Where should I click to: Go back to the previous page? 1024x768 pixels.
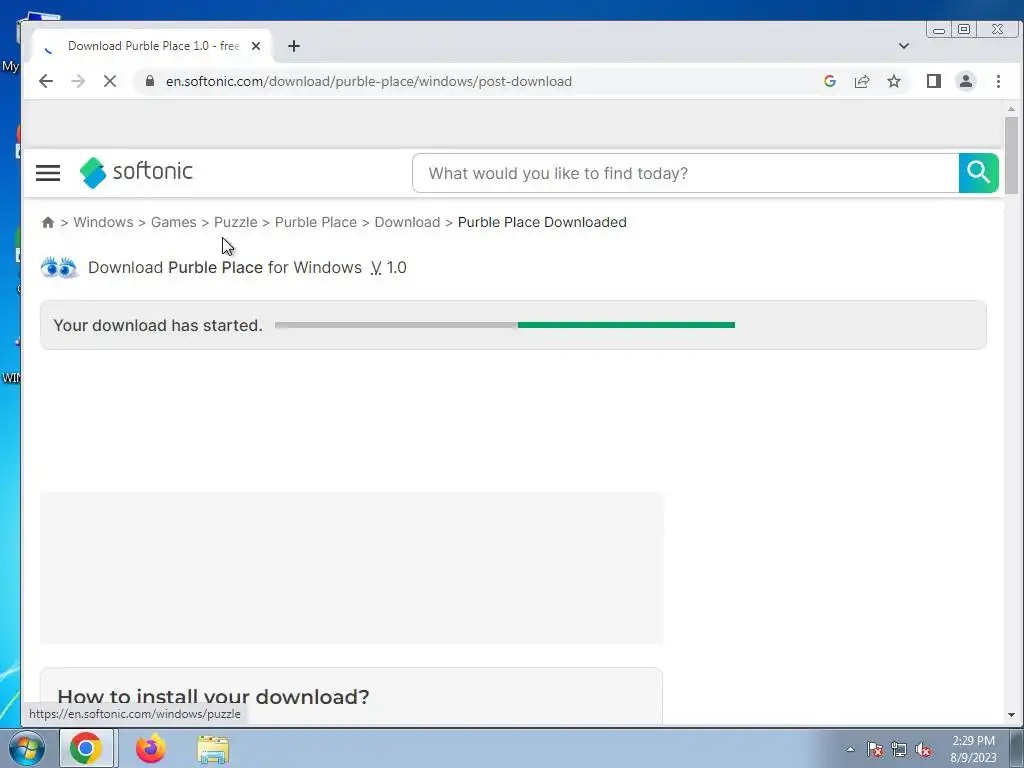(x=46, y=82)
